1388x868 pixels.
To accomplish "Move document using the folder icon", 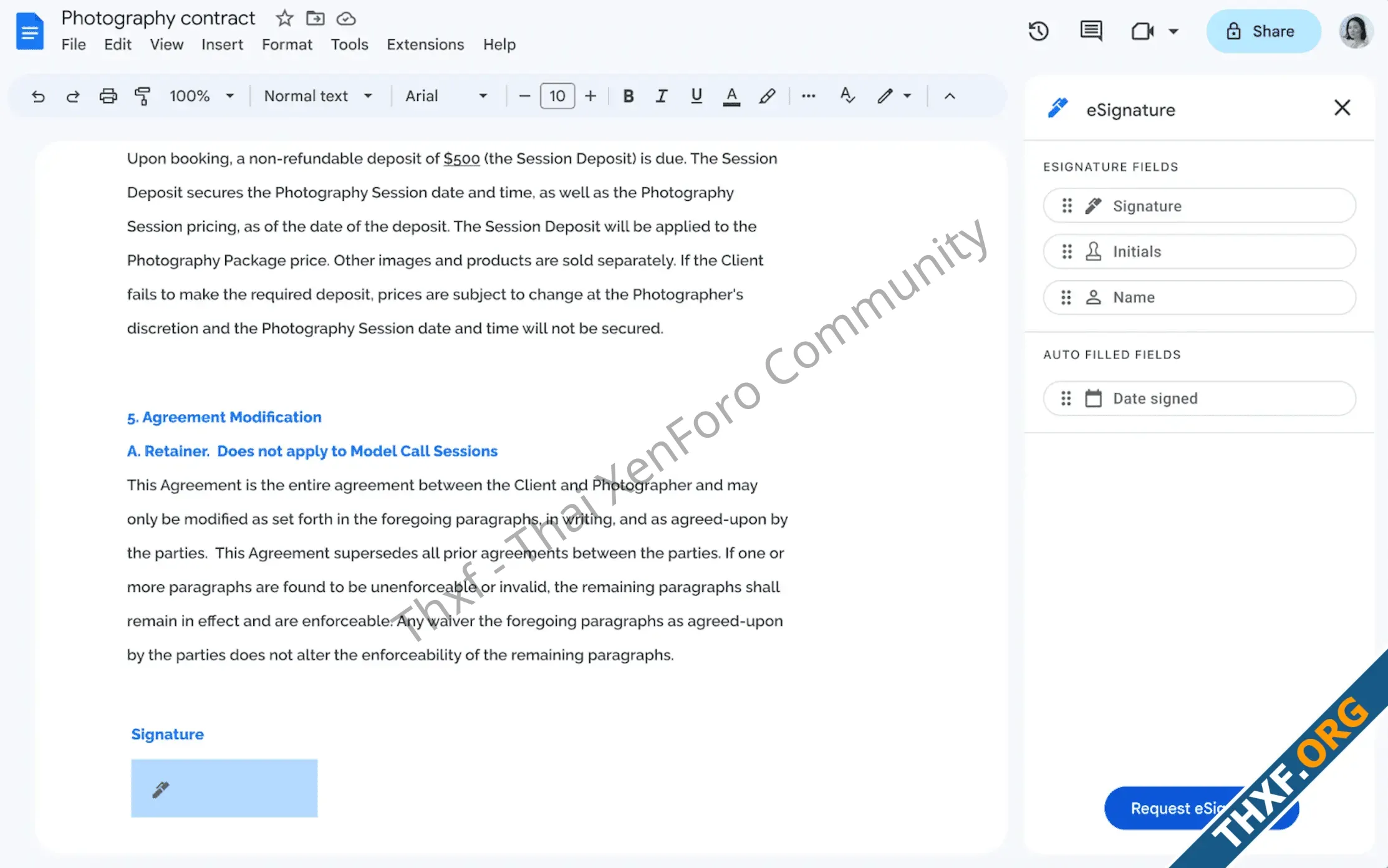I will coord(316,18).
